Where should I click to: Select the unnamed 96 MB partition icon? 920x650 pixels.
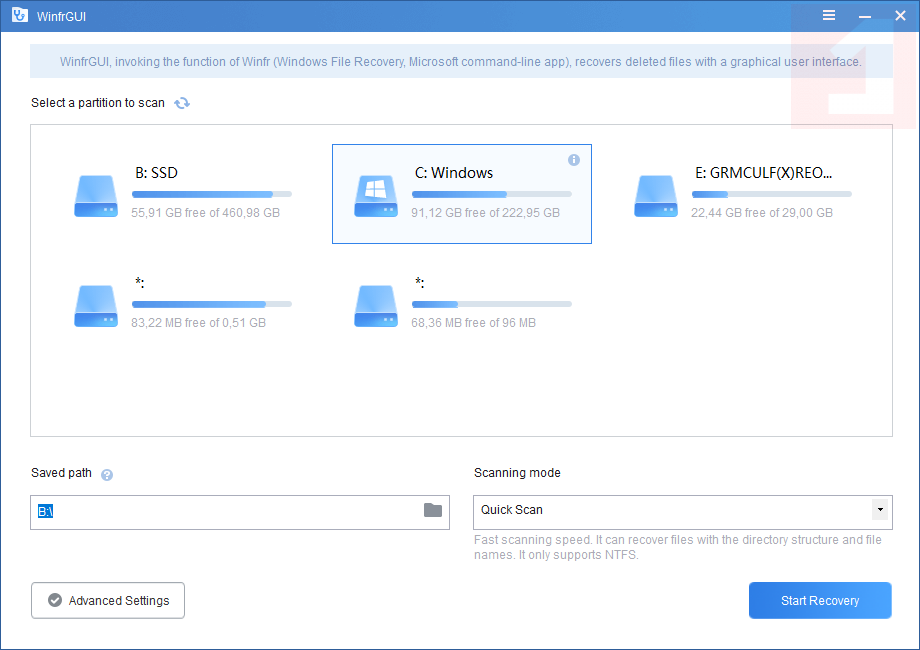[x=376, y=306]
